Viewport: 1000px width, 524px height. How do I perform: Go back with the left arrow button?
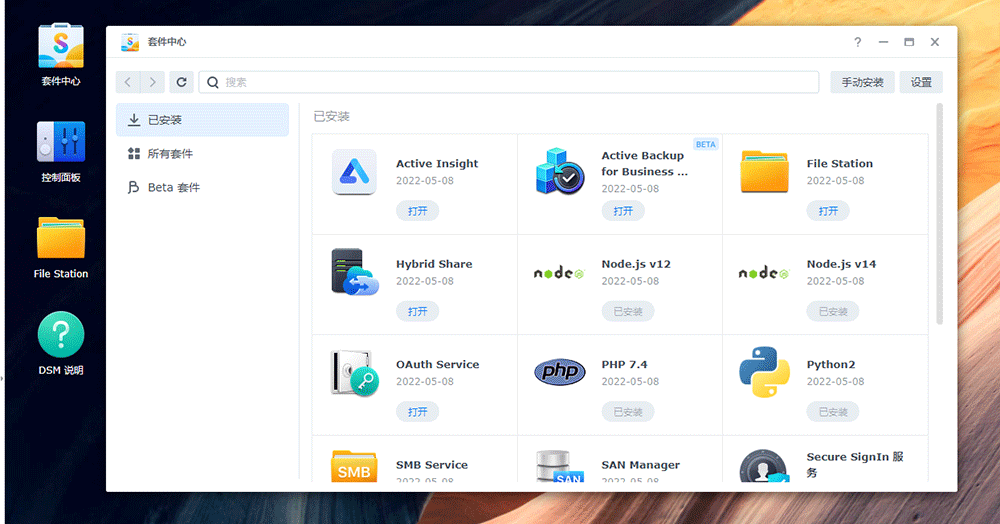click(x=128, y=82)
